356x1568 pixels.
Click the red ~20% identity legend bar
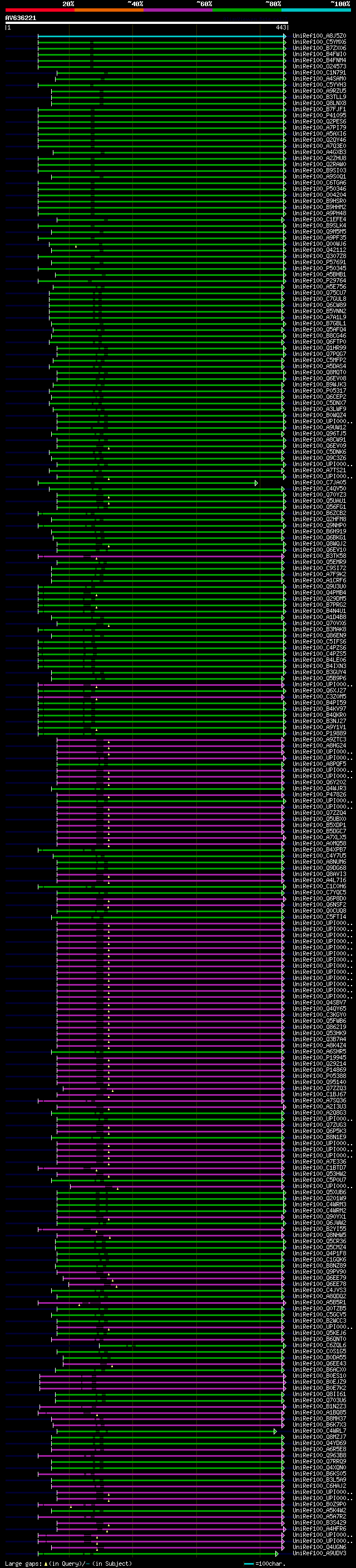coord(39,10)
